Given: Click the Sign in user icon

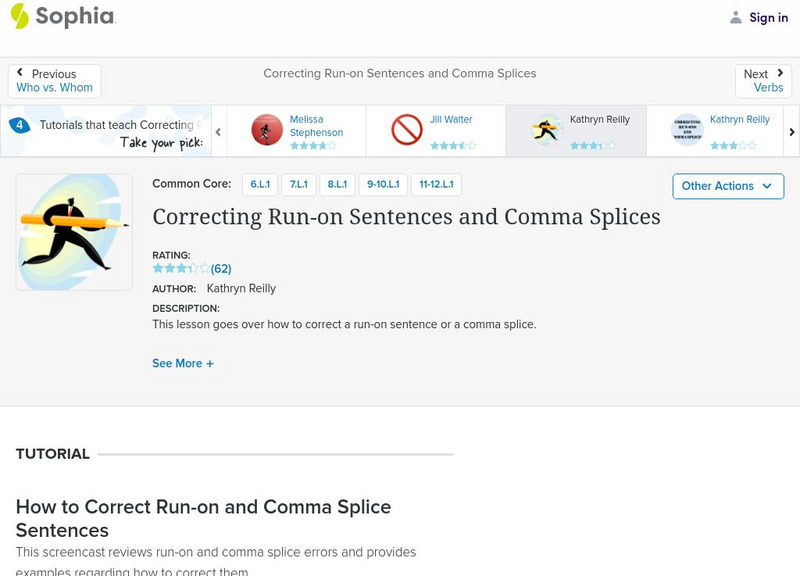Looking at the screenshot, I should pos(736,17).
